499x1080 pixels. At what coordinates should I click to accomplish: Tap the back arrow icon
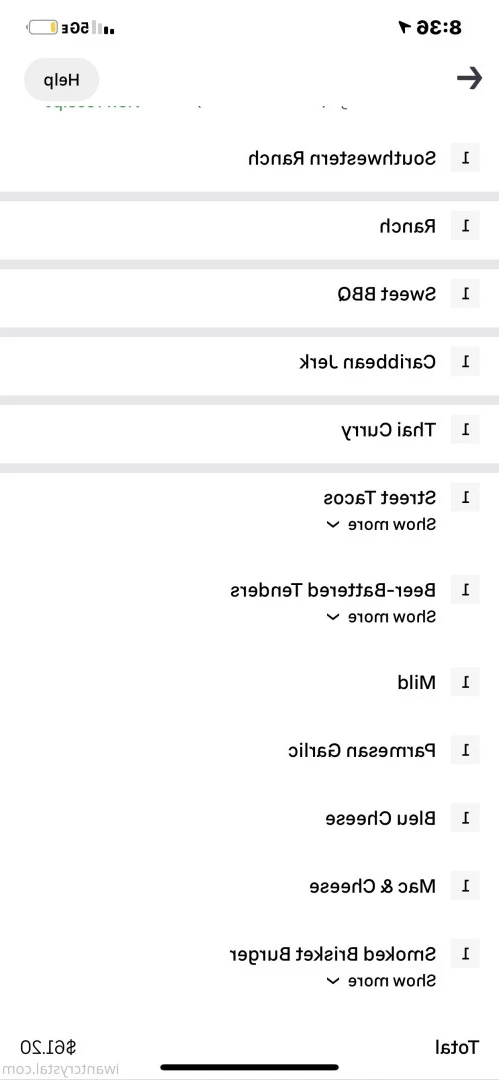click(x=469, y=79)
